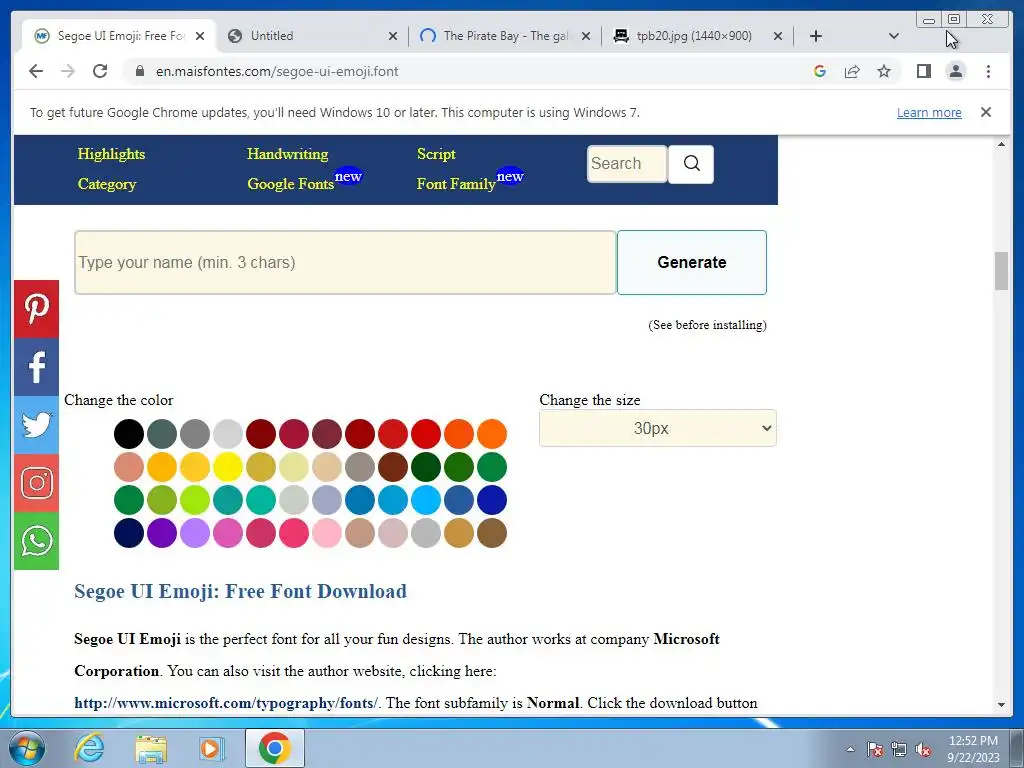View site information lock icon
The height and width of the screenshot is (768, 1024).
click(x=139, y=71)
